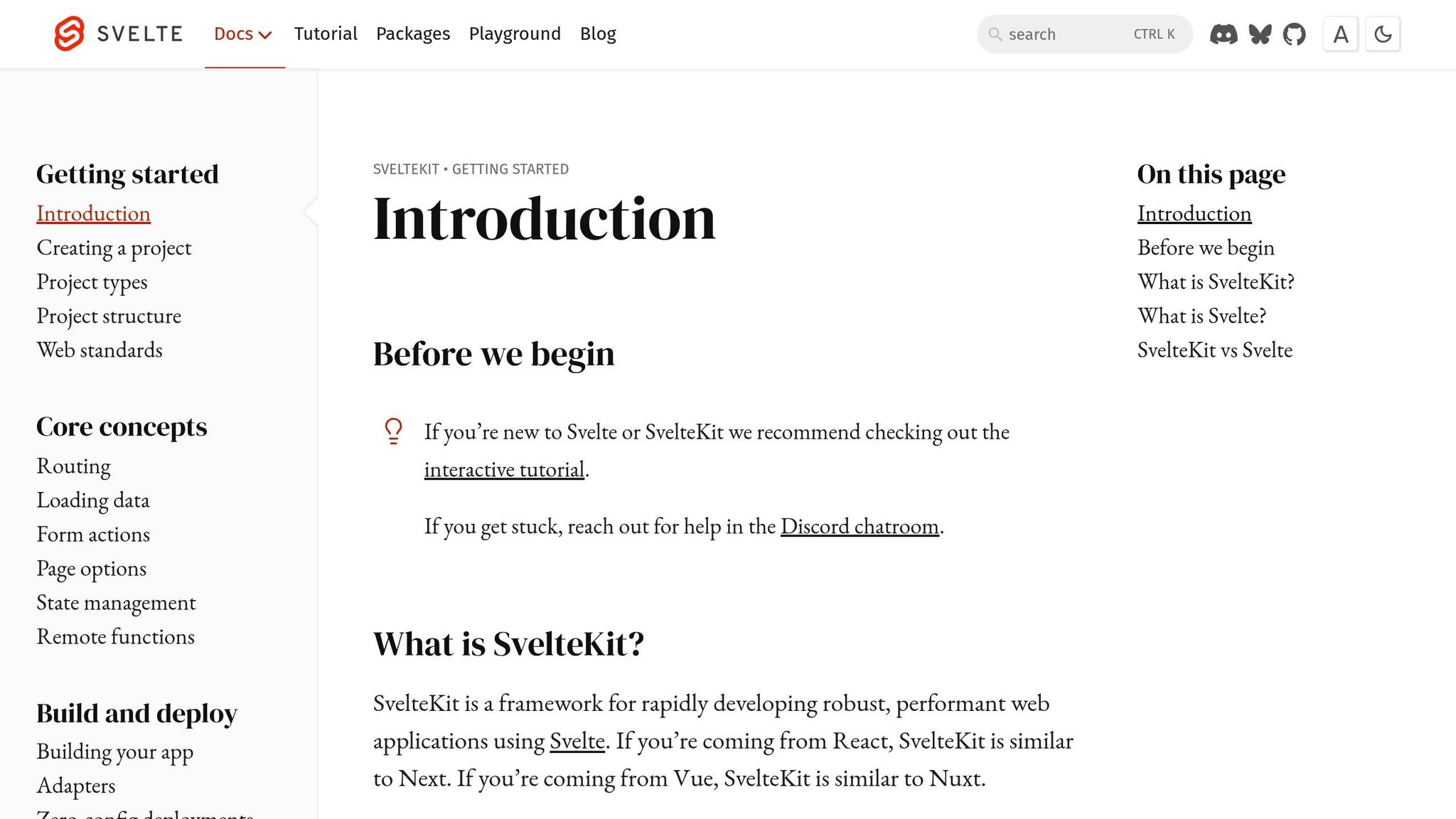Open 'Routing' under Core concepts
The width and height of the screenshot is (1456, 819).
pos(73,466)
